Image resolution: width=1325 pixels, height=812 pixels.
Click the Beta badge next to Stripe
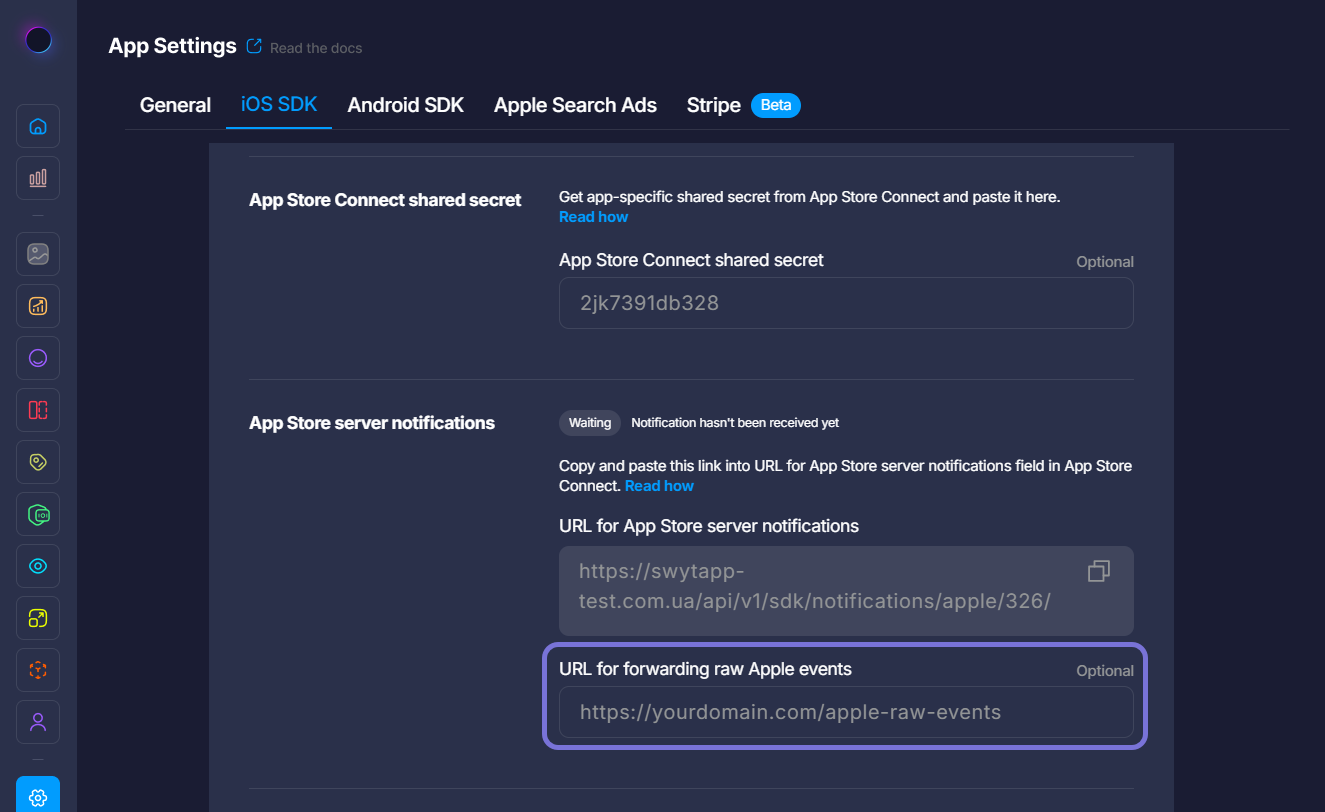coord(776,105)
